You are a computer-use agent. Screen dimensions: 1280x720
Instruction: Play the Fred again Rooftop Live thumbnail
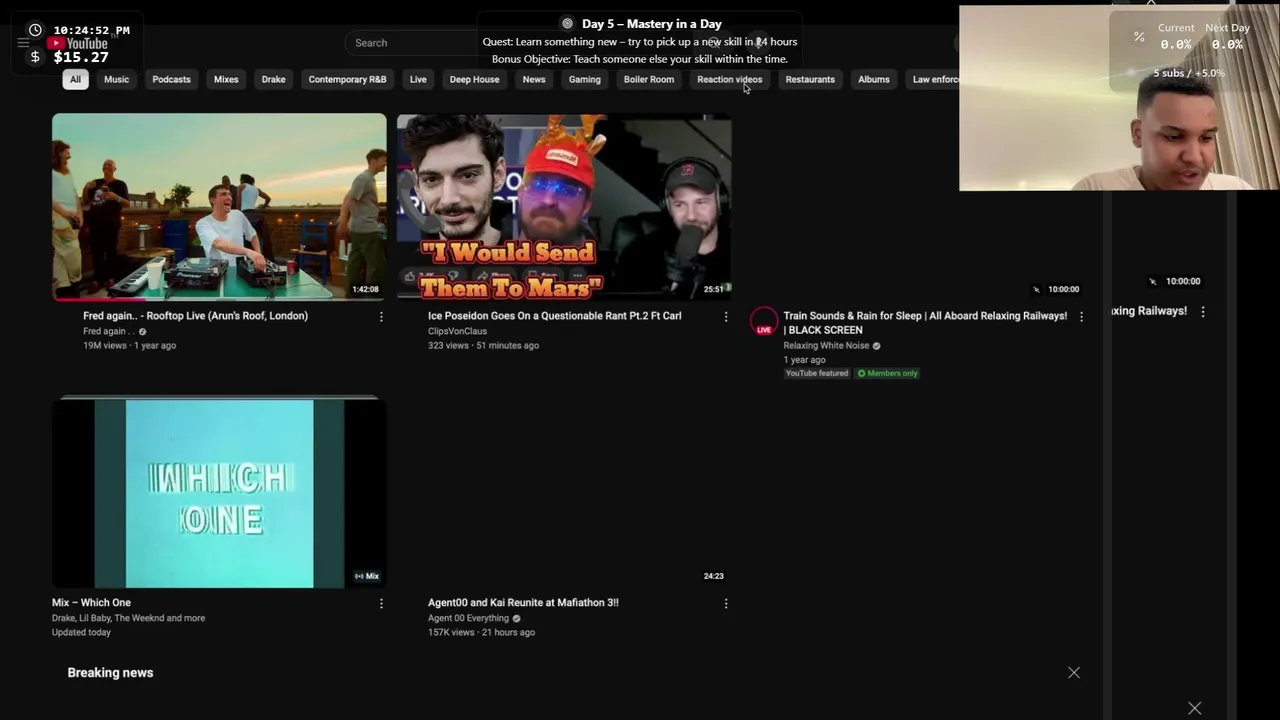(x=219, y=207)
